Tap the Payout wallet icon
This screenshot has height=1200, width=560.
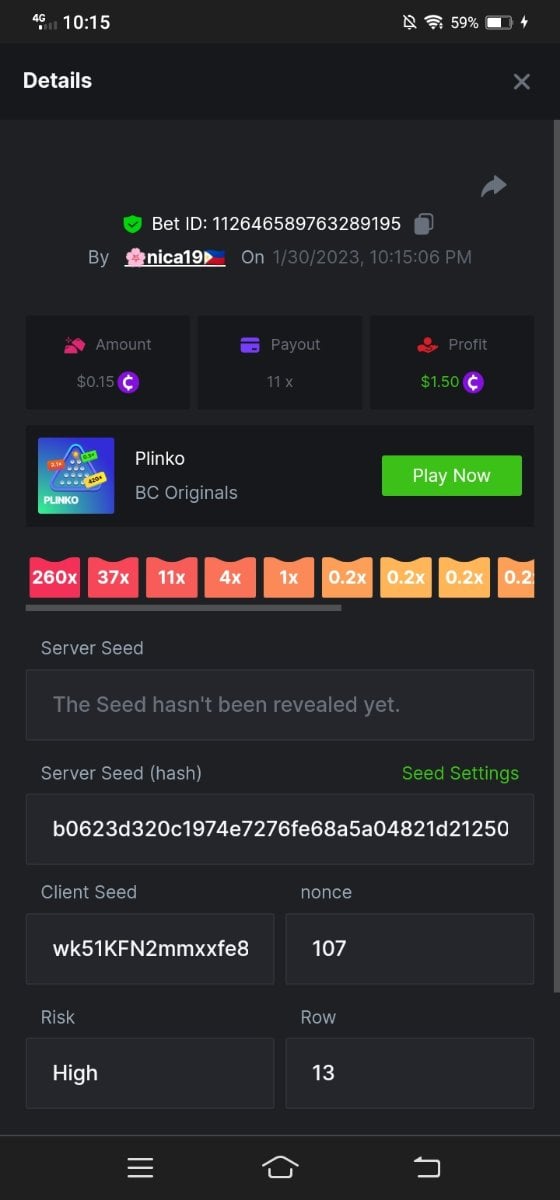click(x=251, y=345)
